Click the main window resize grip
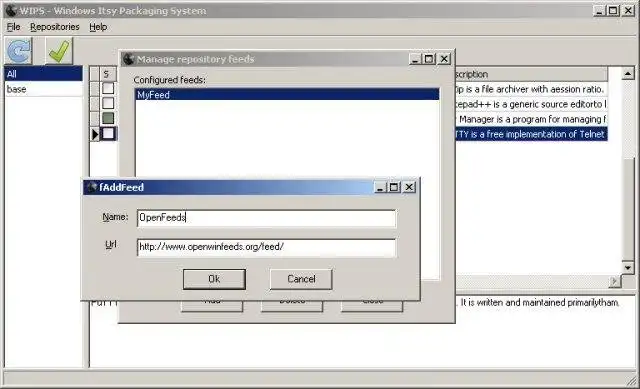Viewport: 640px width, 389px height. (631, 381)
